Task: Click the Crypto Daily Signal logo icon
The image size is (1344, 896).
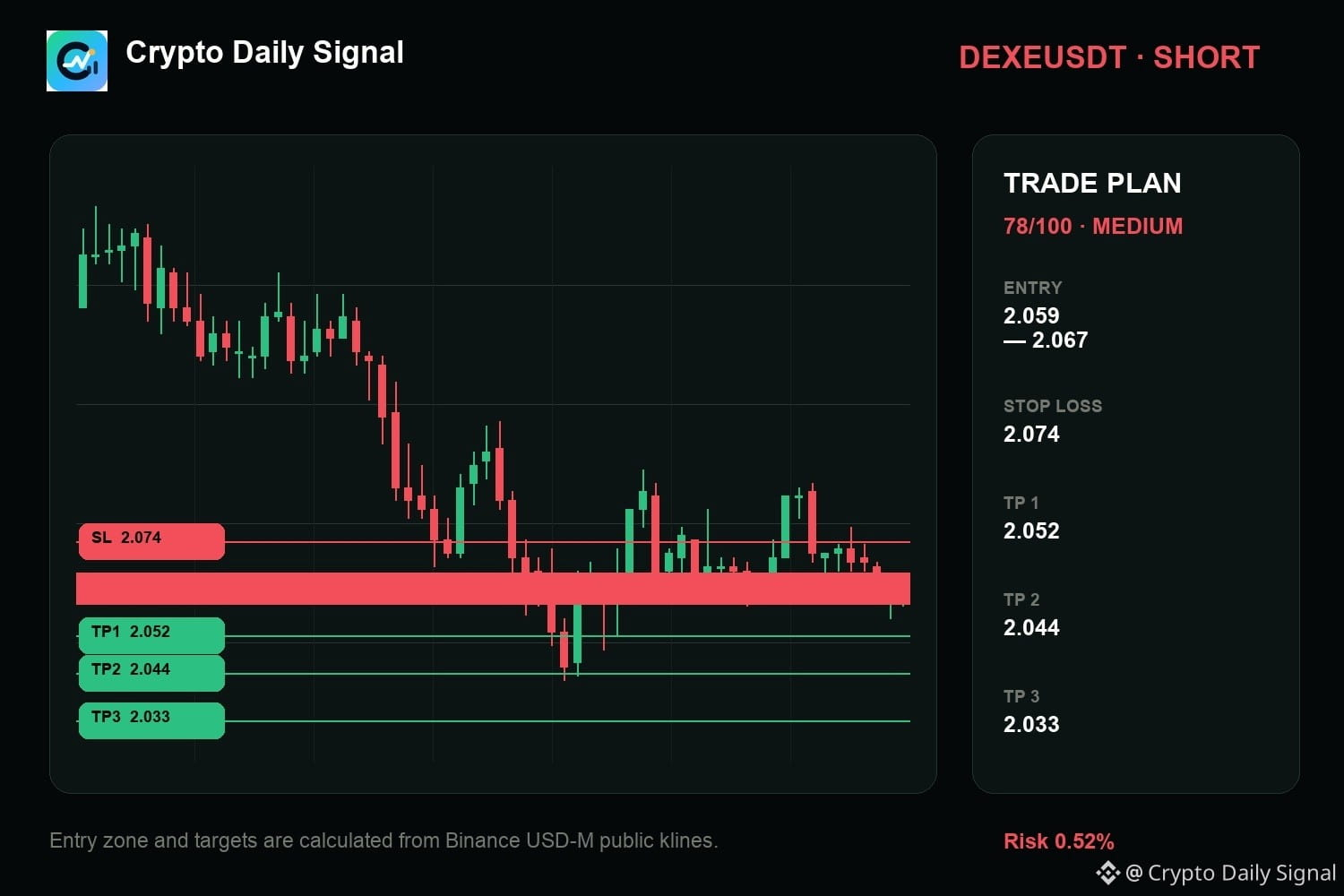Action: (x=77, y=61)
